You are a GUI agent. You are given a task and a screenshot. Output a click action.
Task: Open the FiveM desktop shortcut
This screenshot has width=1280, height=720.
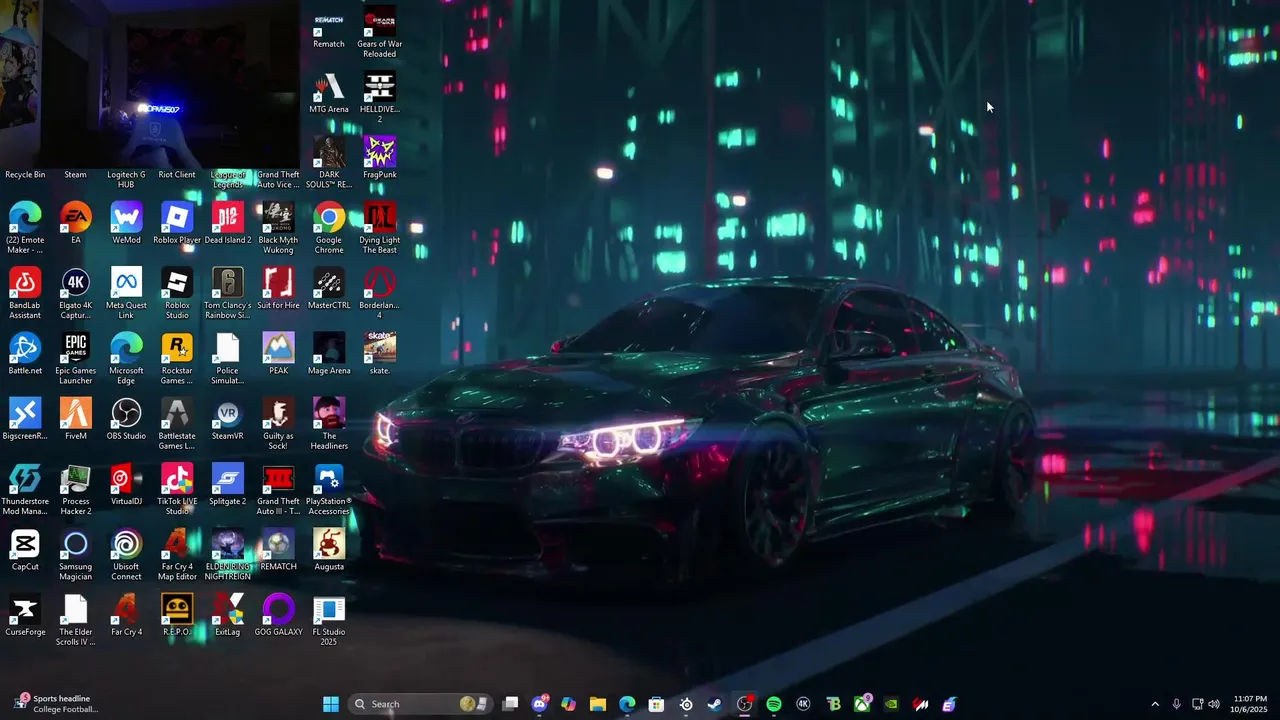coord(76,419)
